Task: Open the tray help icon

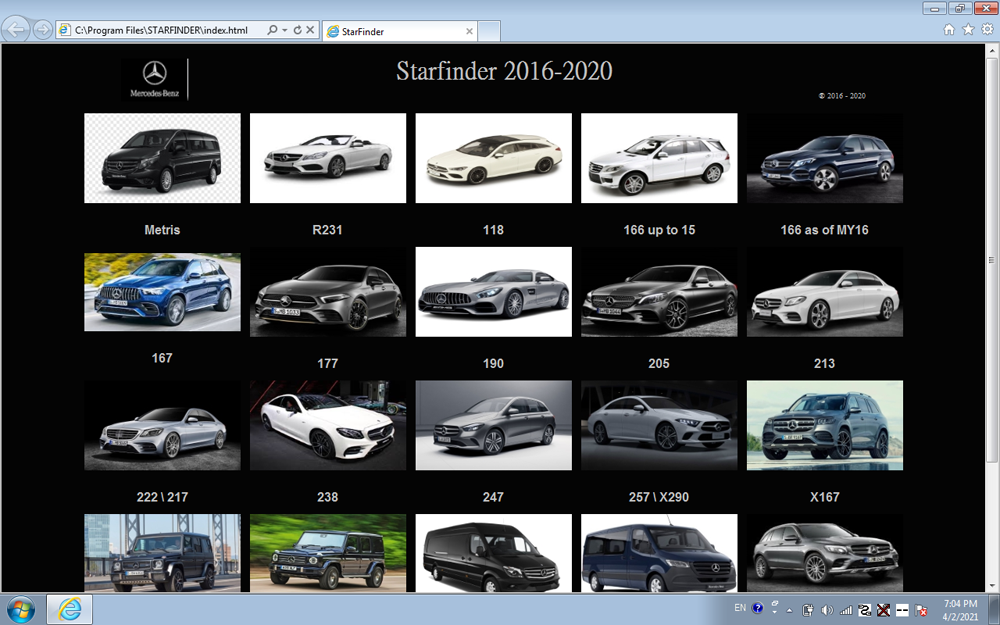Action: [757, 608]
